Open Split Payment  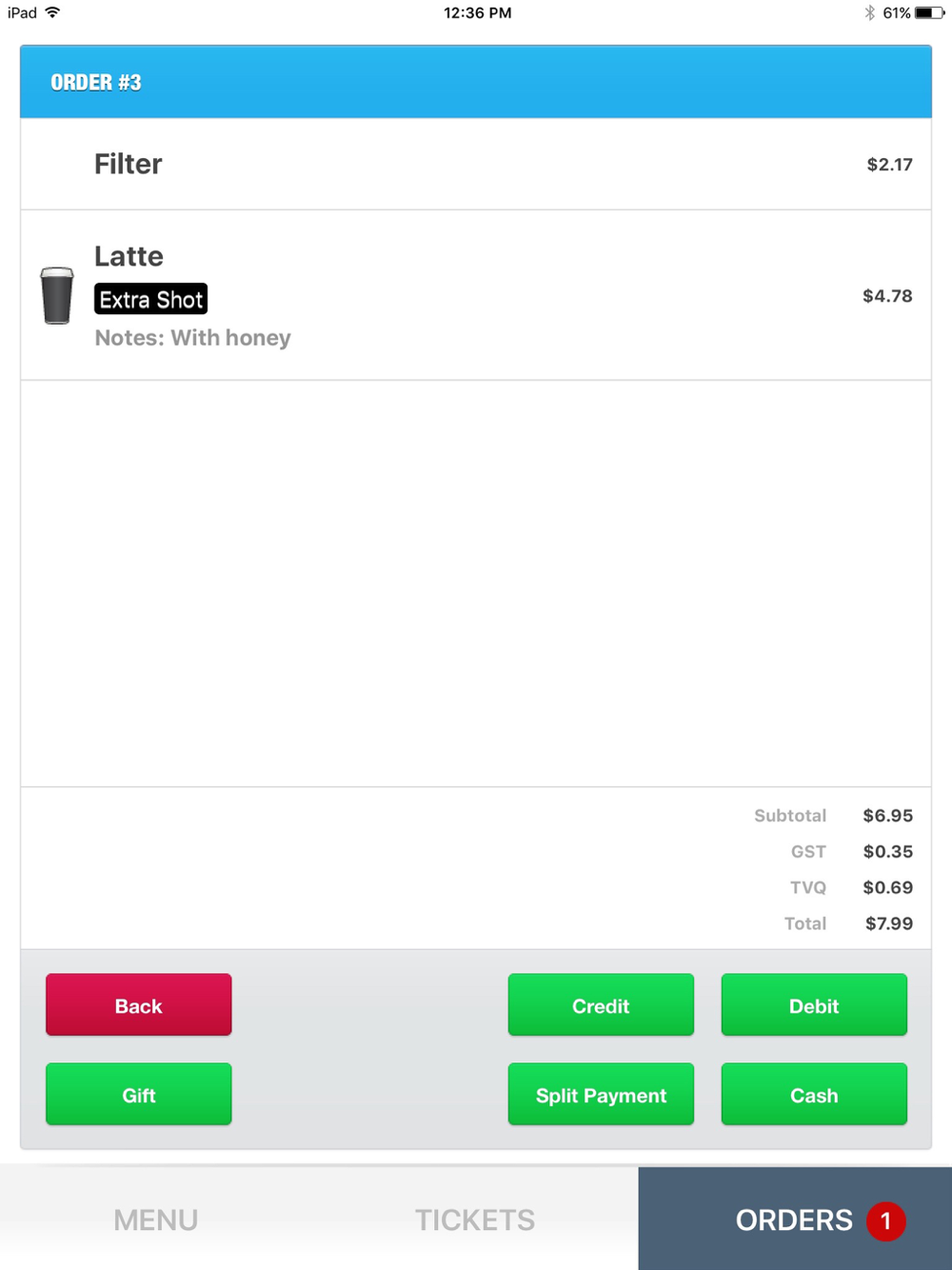click(601, 1095)
